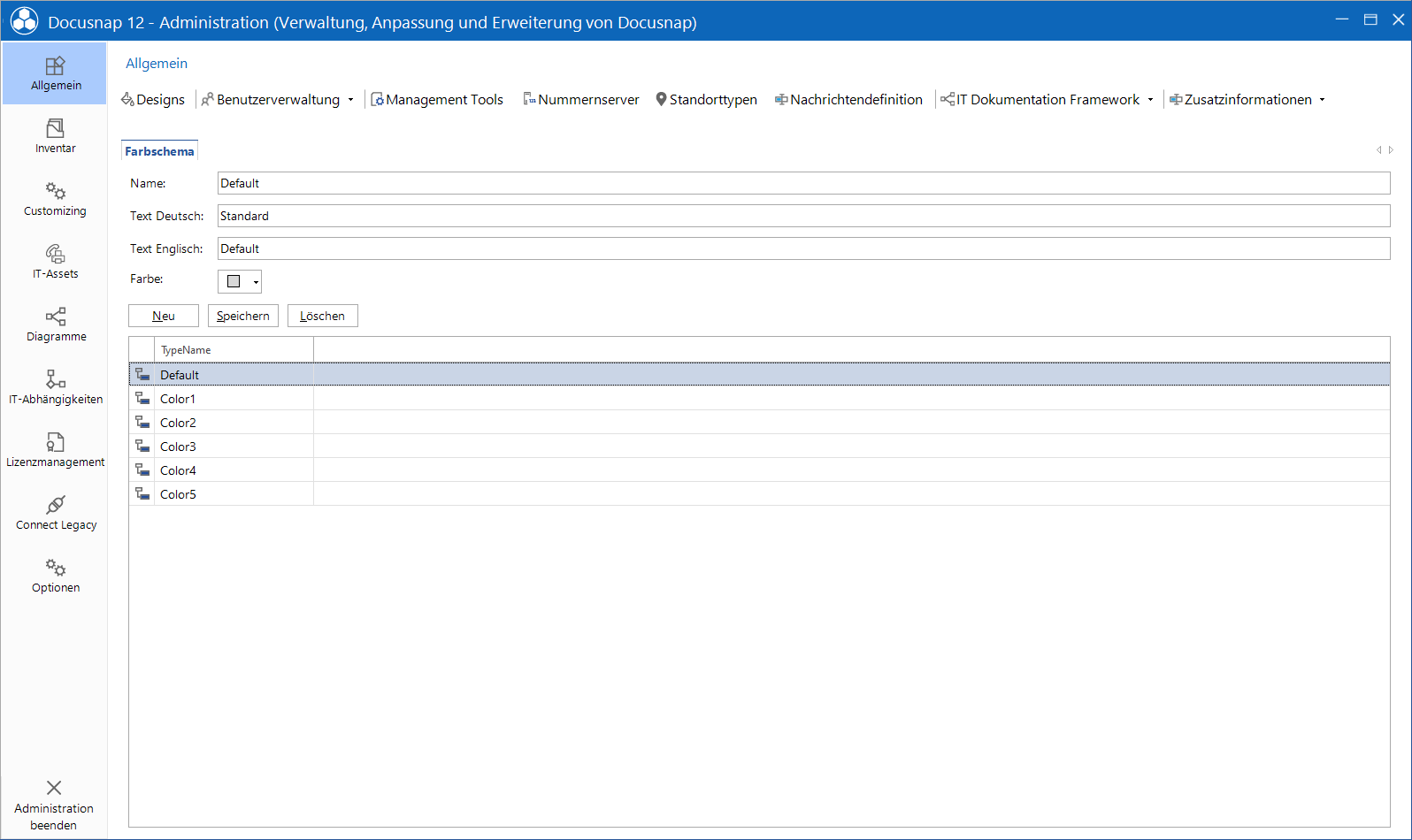The height and width of the screenshot is (840, 1412).
Task: Click the Name input field
Action: (x=803, y=183)
